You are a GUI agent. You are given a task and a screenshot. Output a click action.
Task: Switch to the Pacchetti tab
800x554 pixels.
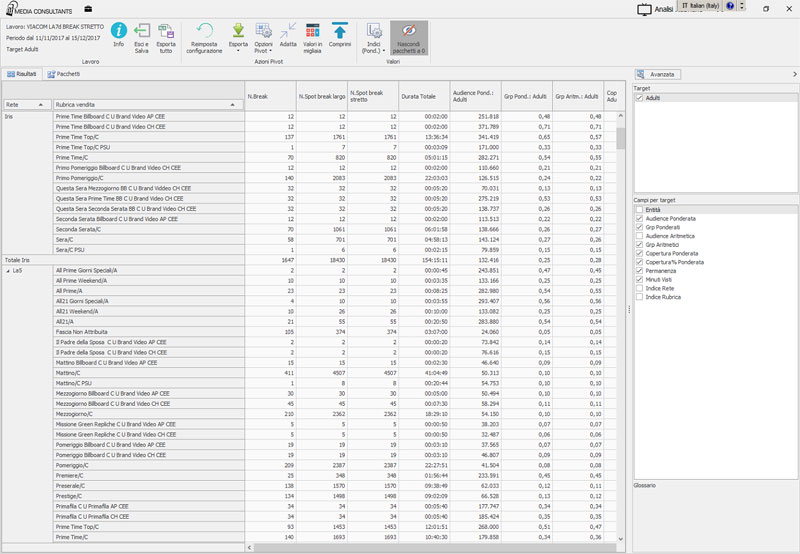[x=64, y=74]
